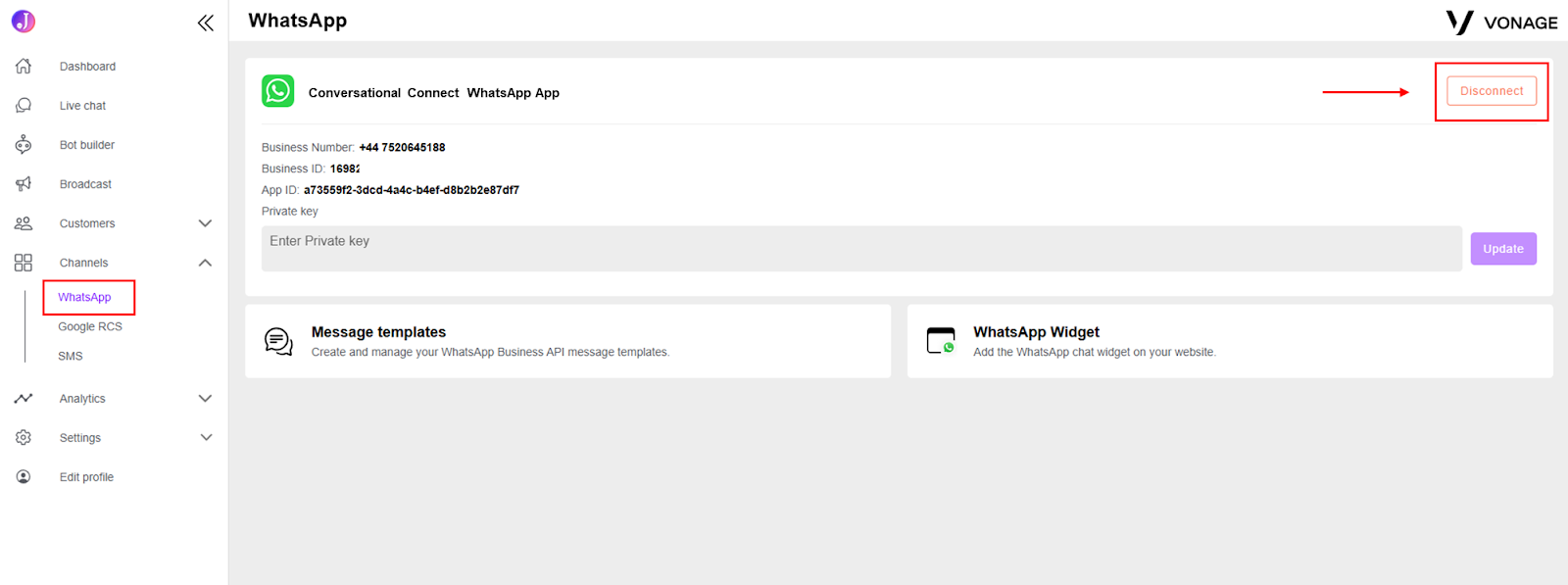Expand the Settings menu chevron
This screenshot has width=1568, height=585.
tap(206, 437)
